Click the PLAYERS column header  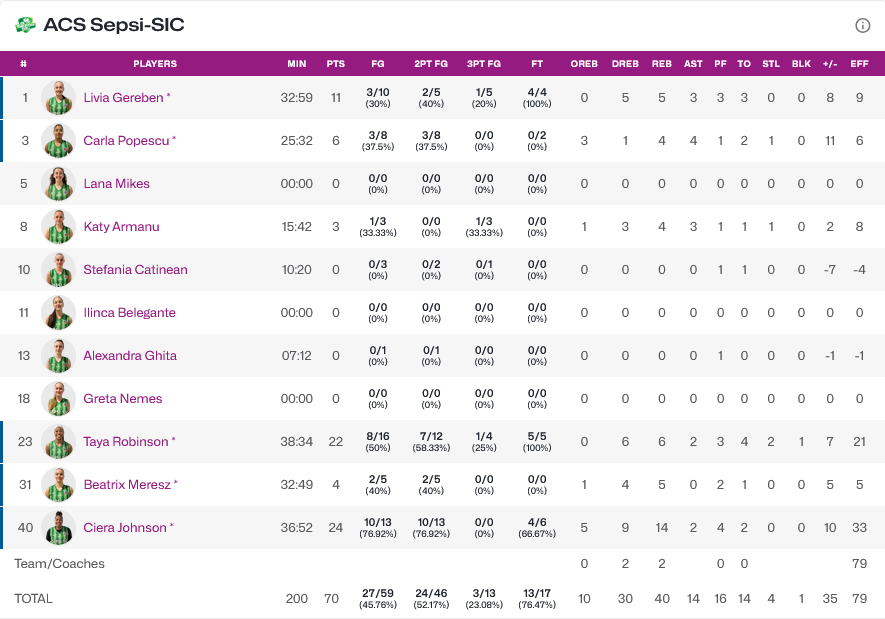tap(155, 64)
